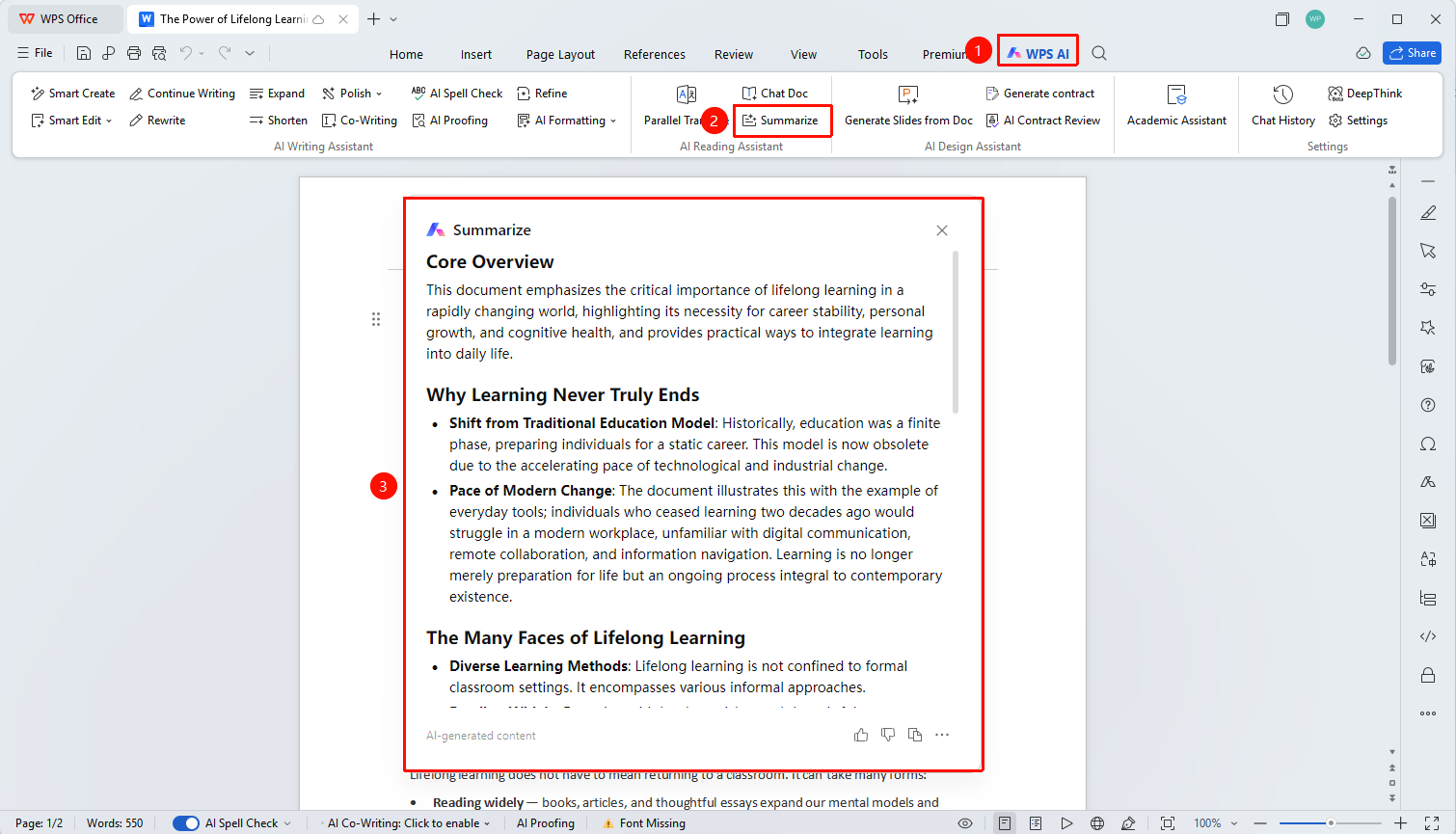Viewport: 1456px width, 834px height.
Task: Open the more options ellipsis in the Summarize panel
Action: tap(942, 735)
